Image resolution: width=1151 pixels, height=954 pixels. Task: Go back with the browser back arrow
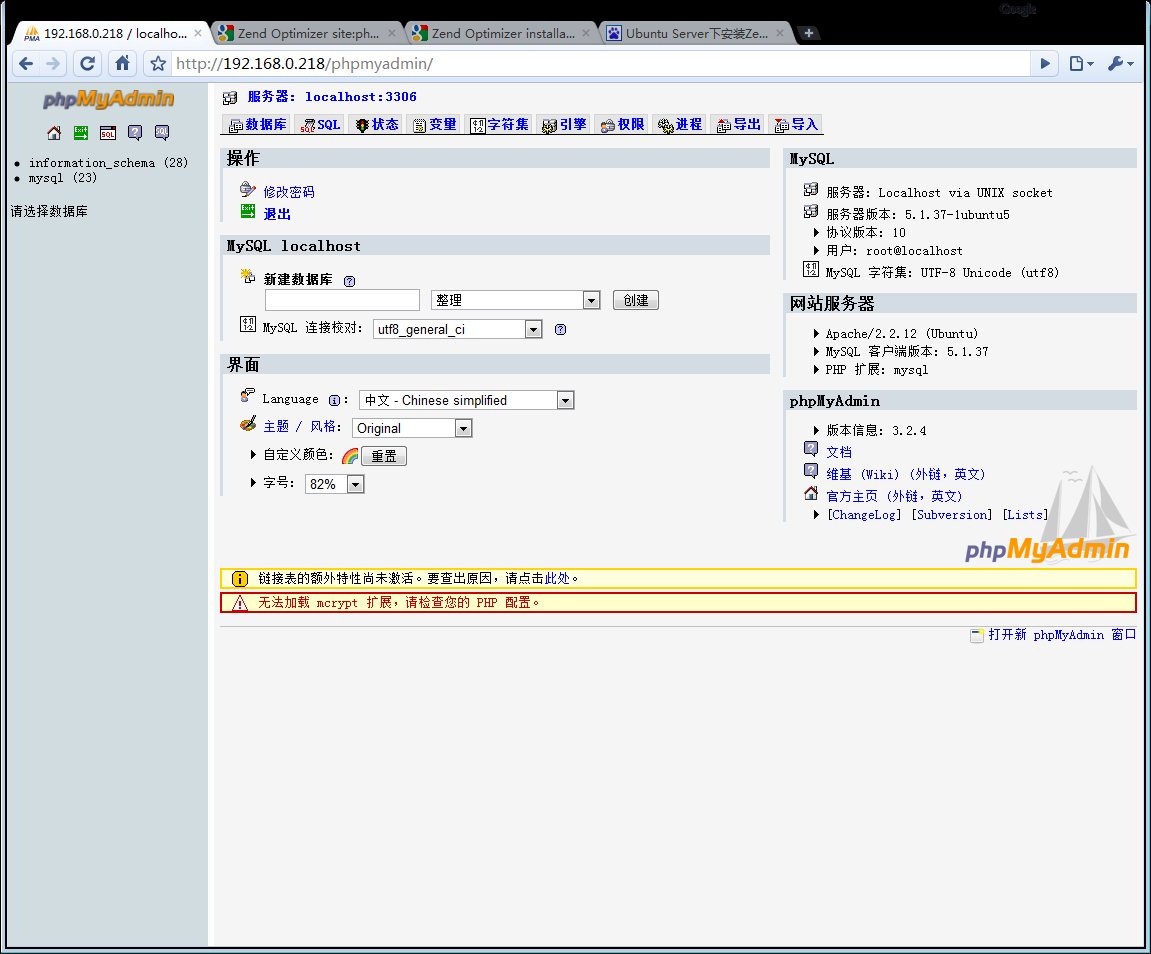click(x=26, y=64)
